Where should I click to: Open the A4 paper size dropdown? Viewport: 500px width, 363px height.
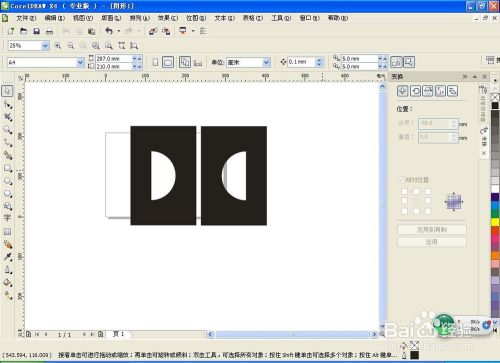pyautogui.click(x=80, y=62)
